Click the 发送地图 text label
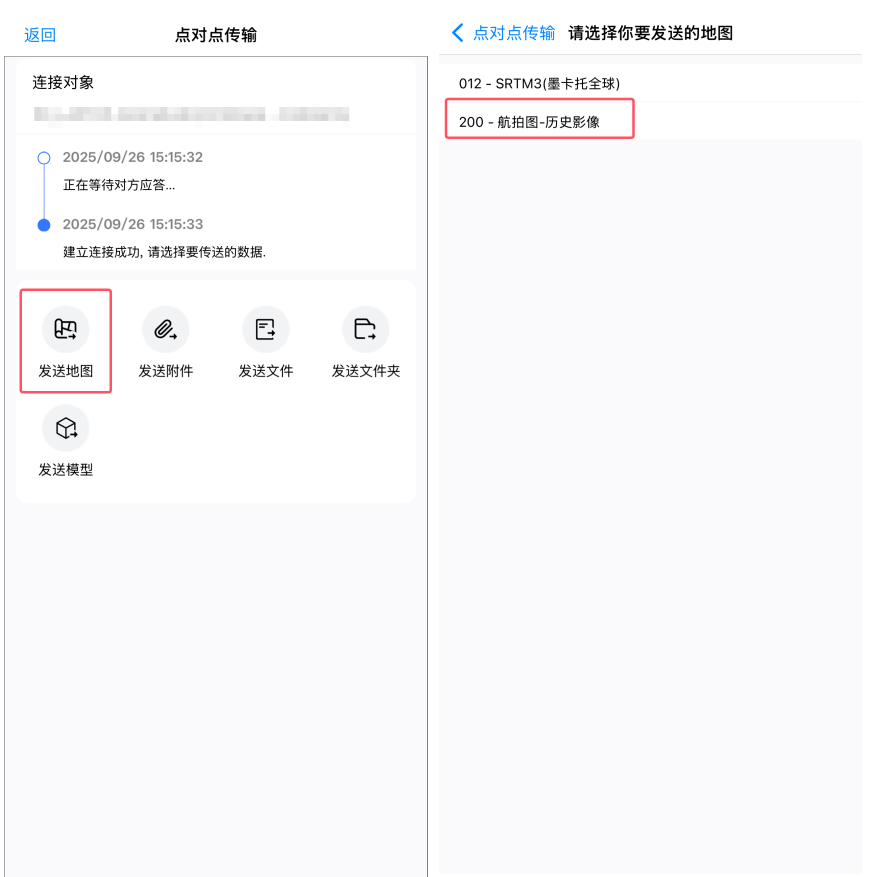Screen dimensions: 869x877 coord(65,371)
